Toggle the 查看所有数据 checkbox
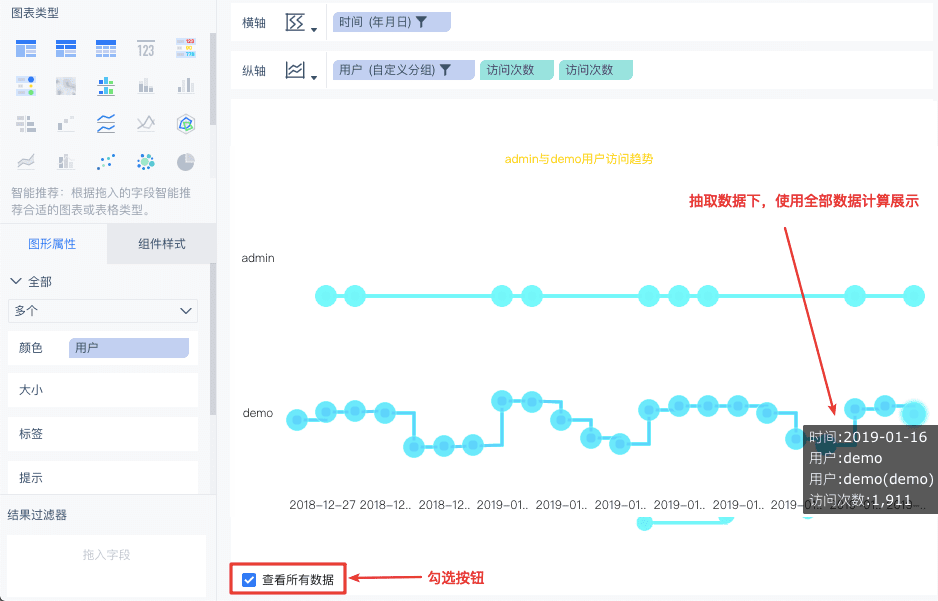This screenshot has height=601, width=938. (249, 579)
